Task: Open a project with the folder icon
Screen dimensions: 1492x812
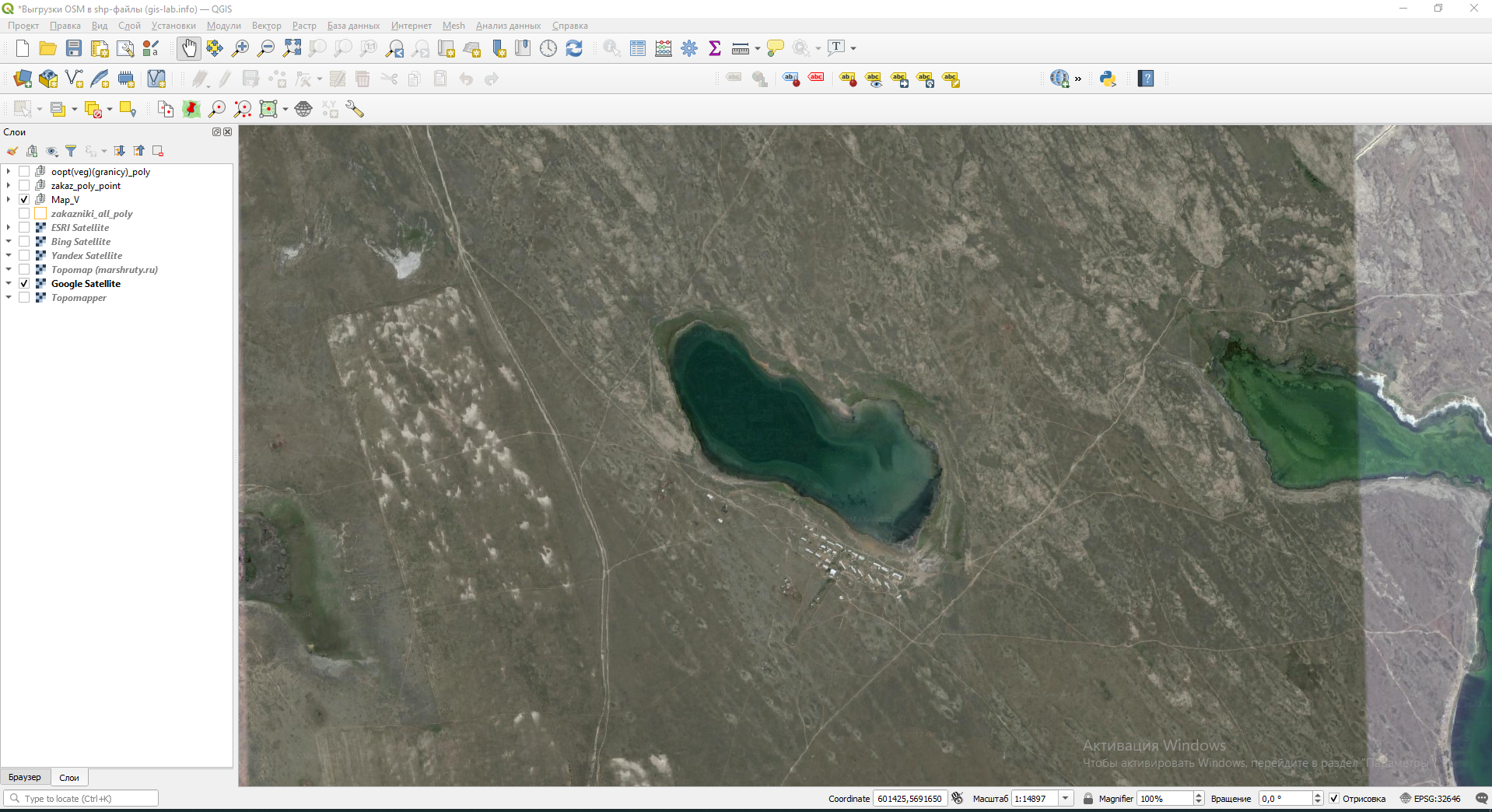Action: (x=48, y=48)
